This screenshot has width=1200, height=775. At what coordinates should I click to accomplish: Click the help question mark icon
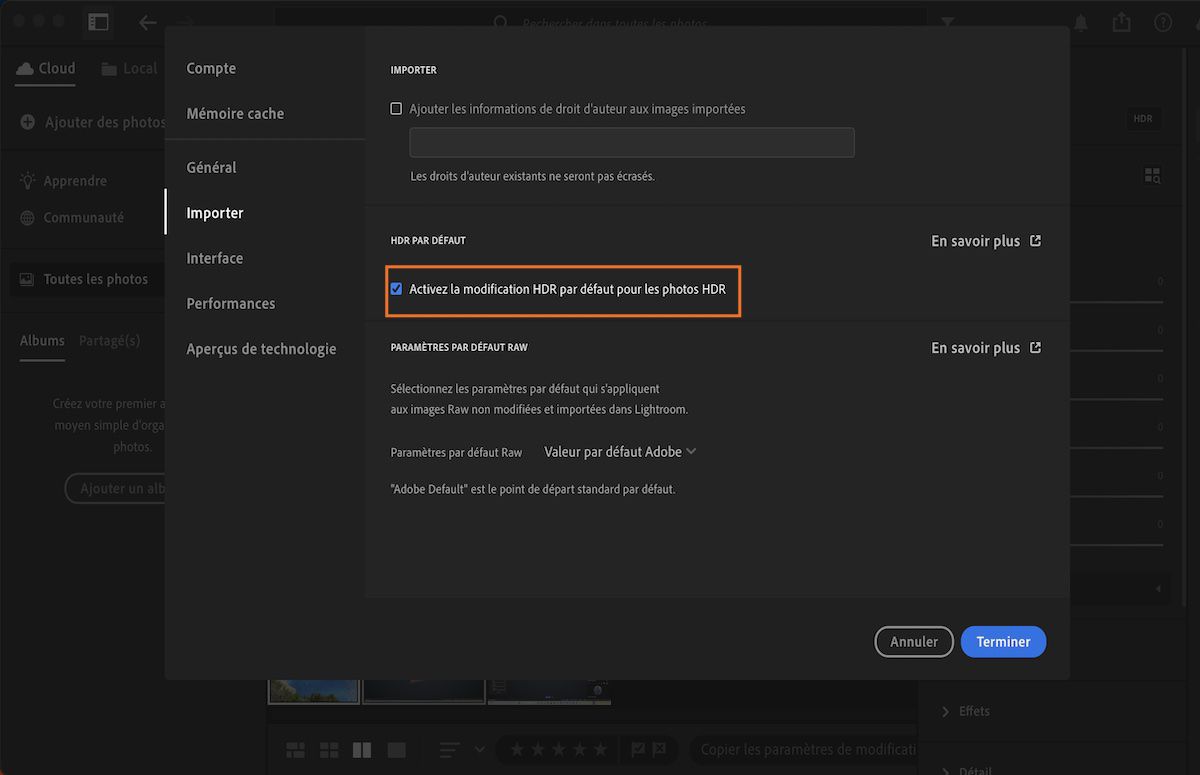point(1162,21)
